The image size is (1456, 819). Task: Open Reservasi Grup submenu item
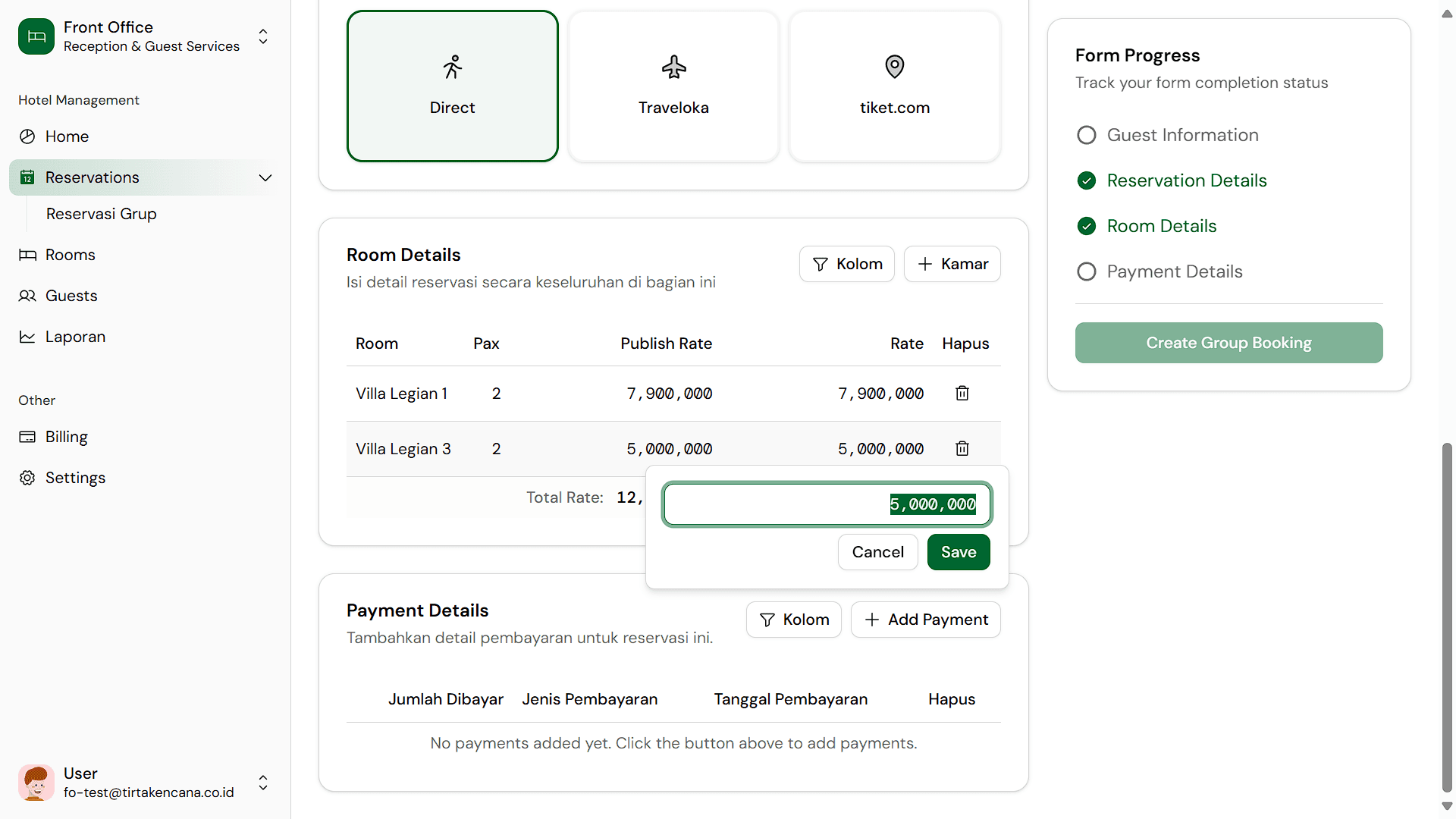[x=102, y=214]
